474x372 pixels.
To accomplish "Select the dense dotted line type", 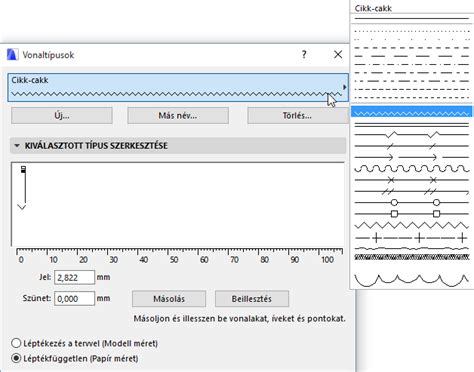I will click(412, 31).
